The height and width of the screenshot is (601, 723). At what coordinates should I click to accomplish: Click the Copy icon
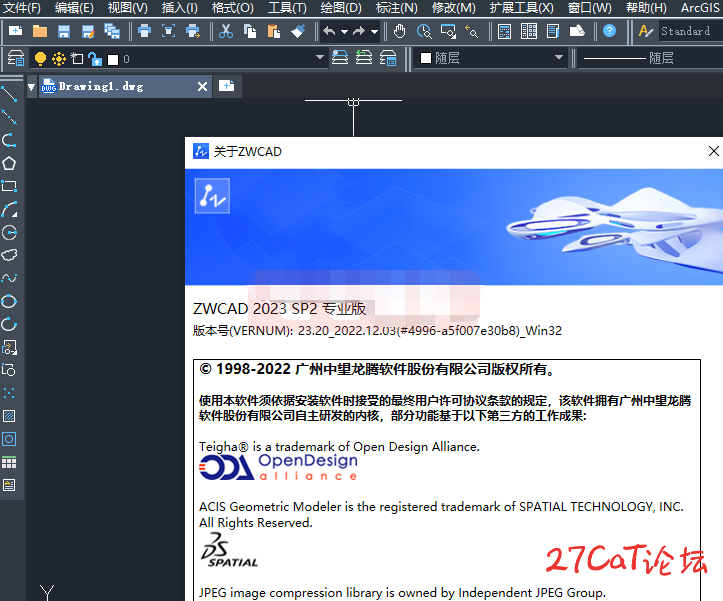click(250, 31)
